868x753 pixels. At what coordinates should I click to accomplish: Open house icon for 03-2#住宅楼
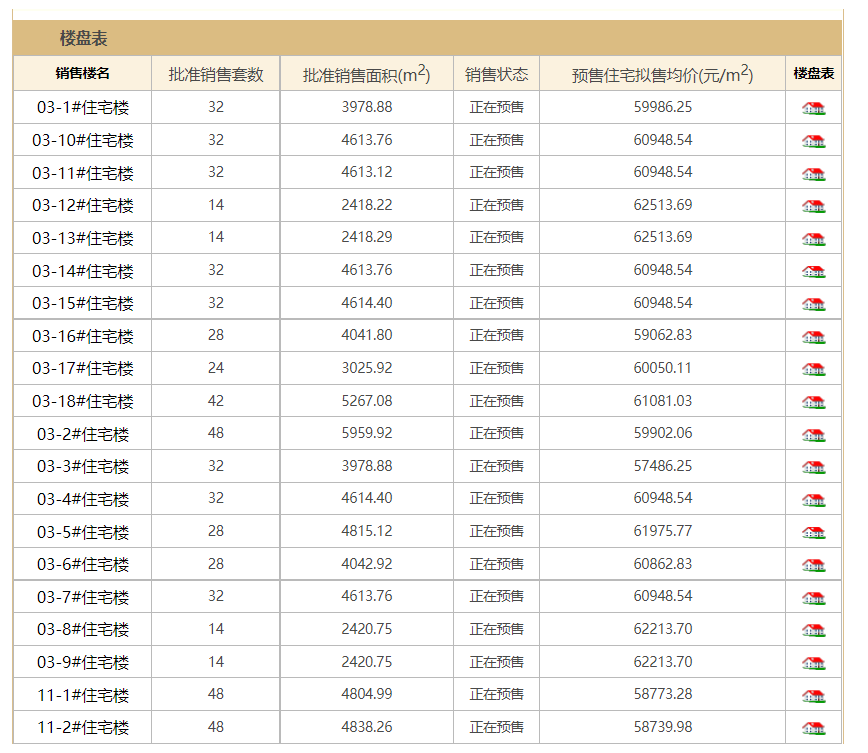coord(813,435)
